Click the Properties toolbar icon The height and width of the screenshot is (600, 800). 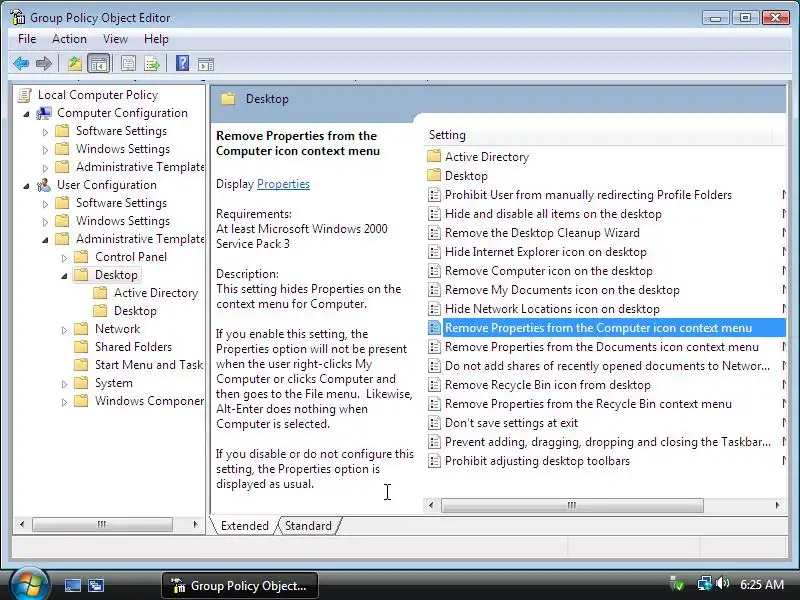click(x=128, y=64)
